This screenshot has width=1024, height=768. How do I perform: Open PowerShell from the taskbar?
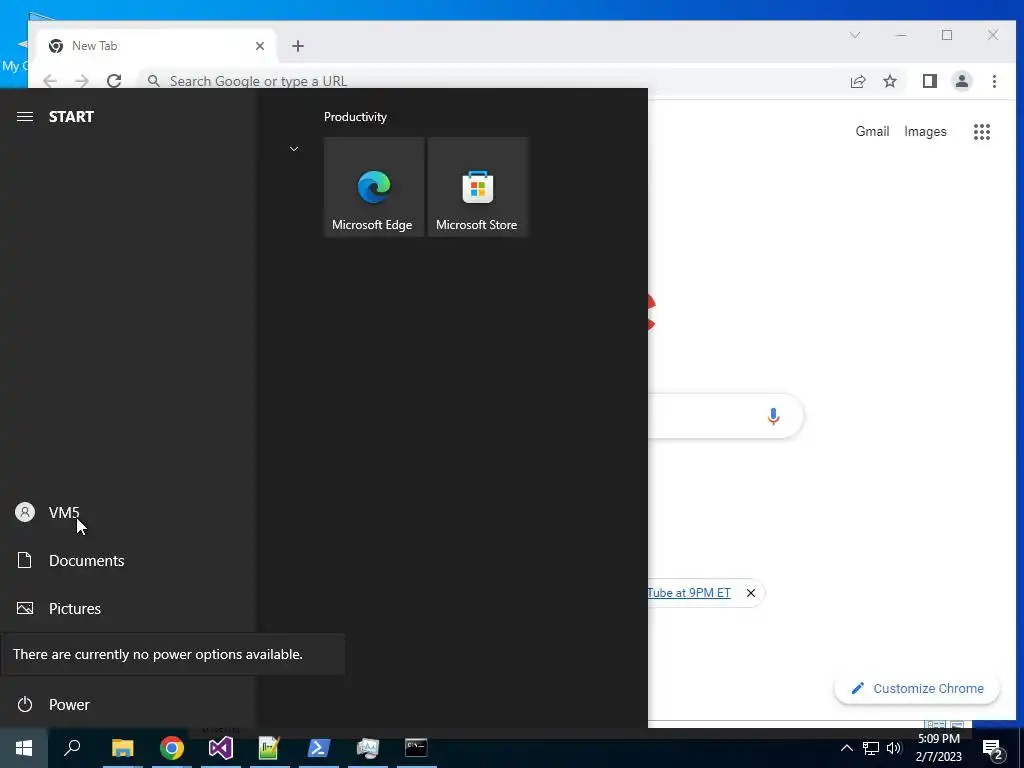point(319,748)
